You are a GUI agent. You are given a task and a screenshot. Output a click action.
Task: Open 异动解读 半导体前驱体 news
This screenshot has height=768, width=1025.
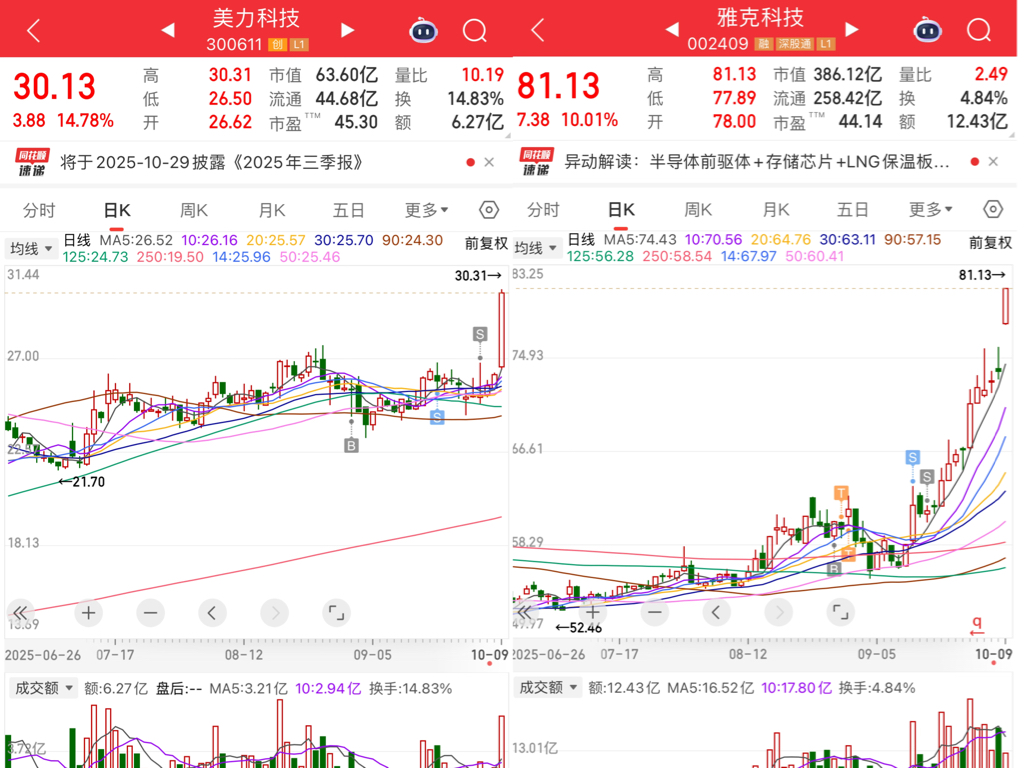coord(757,161)
